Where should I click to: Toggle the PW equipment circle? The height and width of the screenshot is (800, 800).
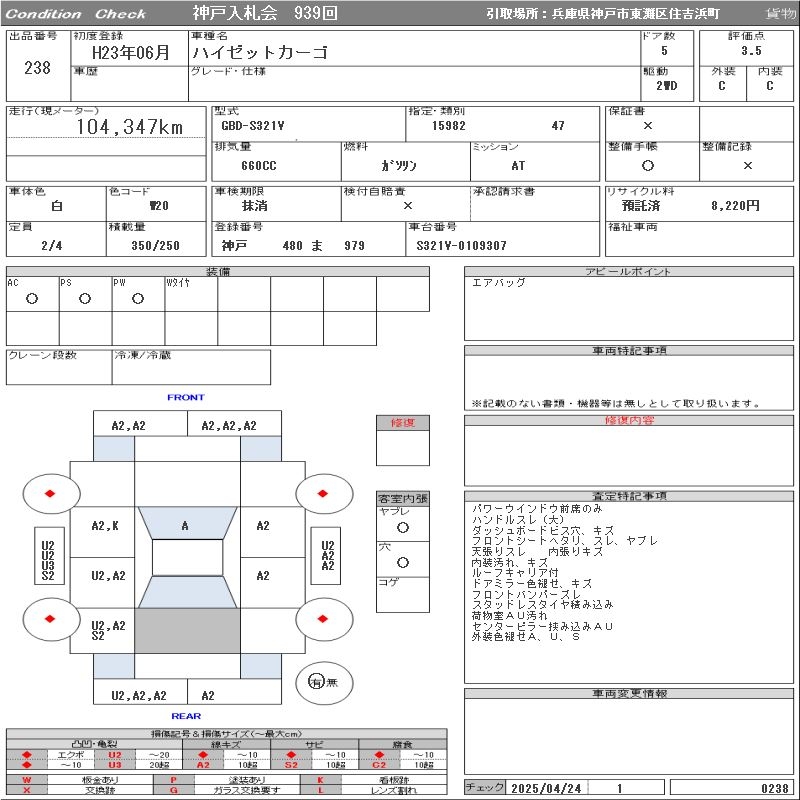tap(138, 299)
